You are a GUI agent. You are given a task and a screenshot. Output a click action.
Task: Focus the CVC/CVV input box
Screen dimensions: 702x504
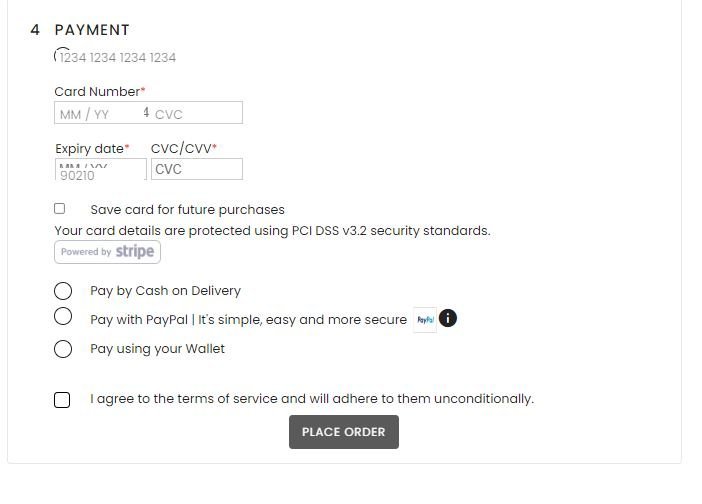[197, 169]
